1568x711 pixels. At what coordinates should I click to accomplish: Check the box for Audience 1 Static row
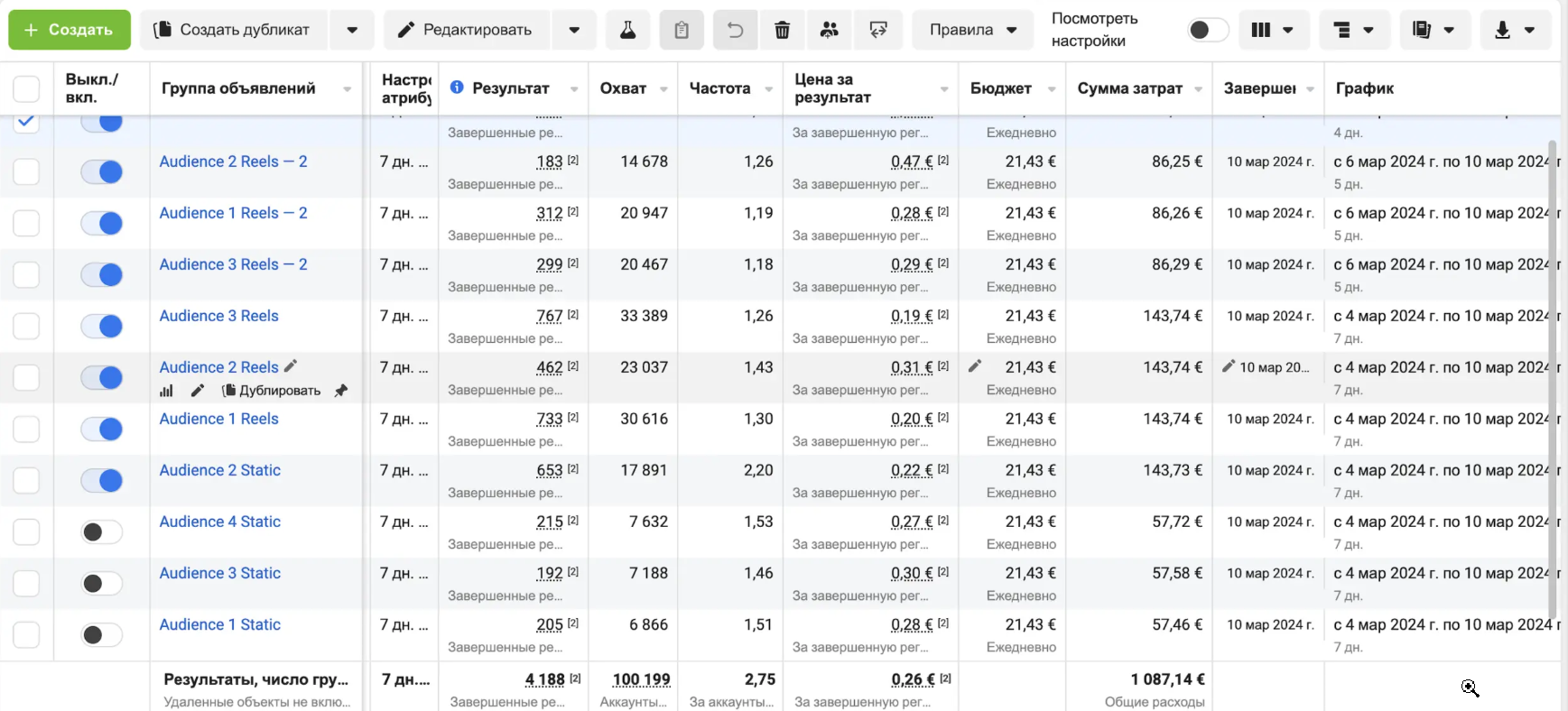pos(26,634)
